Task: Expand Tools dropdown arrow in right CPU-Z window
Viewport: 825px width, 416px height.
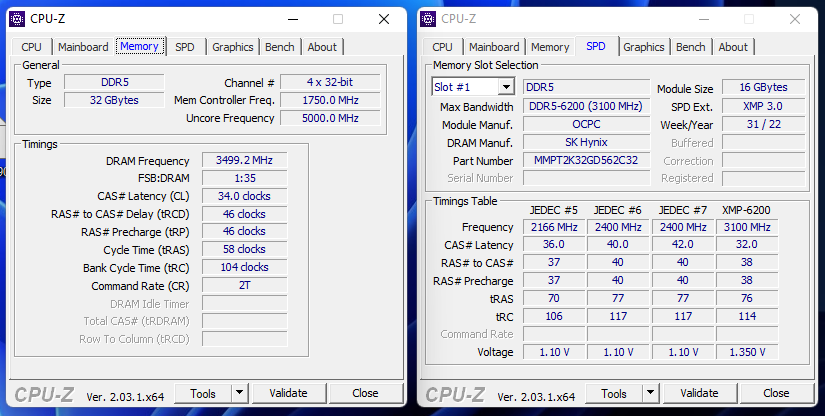Action: point(650,393)
